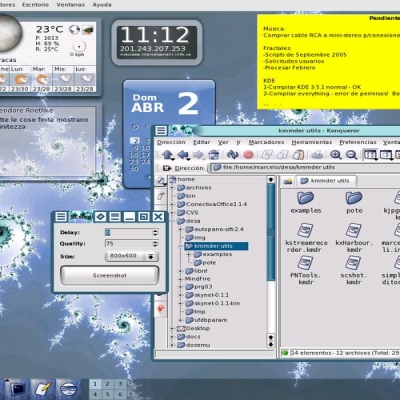400x400 pixels.
Task: Click Konqueror's Forward arrow
Action: [198, 155]
